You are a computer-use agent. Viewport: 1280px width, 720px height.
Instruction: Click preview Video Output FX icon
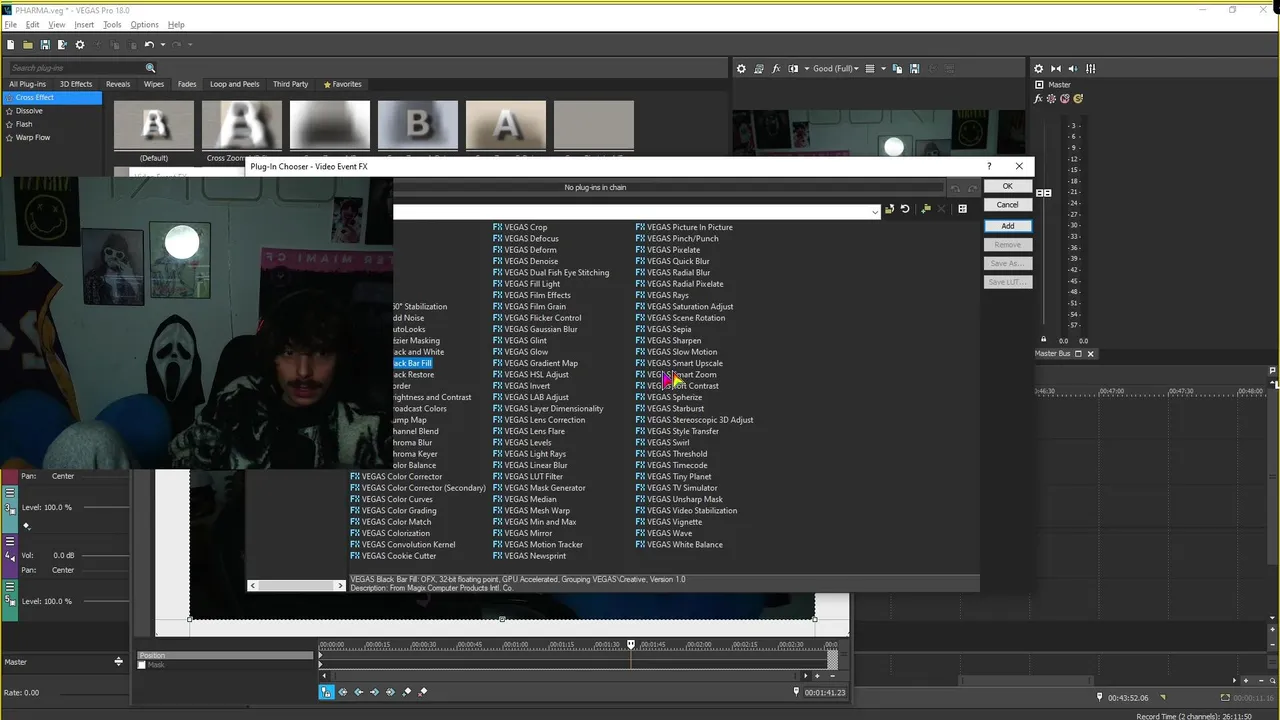click(x=776, y=69)
